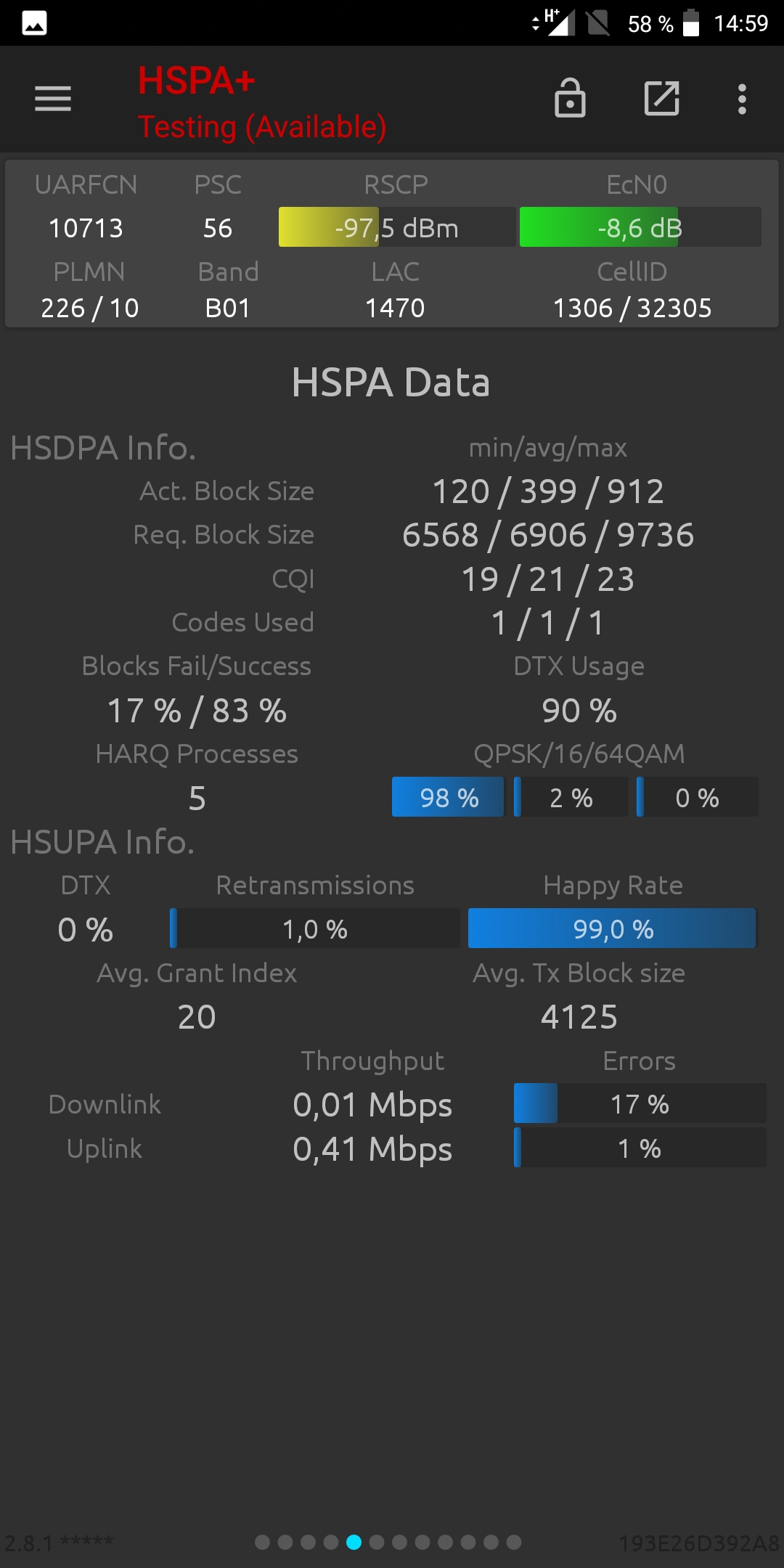784x1568 pixels.
Task: Tap the HSUPA Info. section header
Action: point(102,842)
